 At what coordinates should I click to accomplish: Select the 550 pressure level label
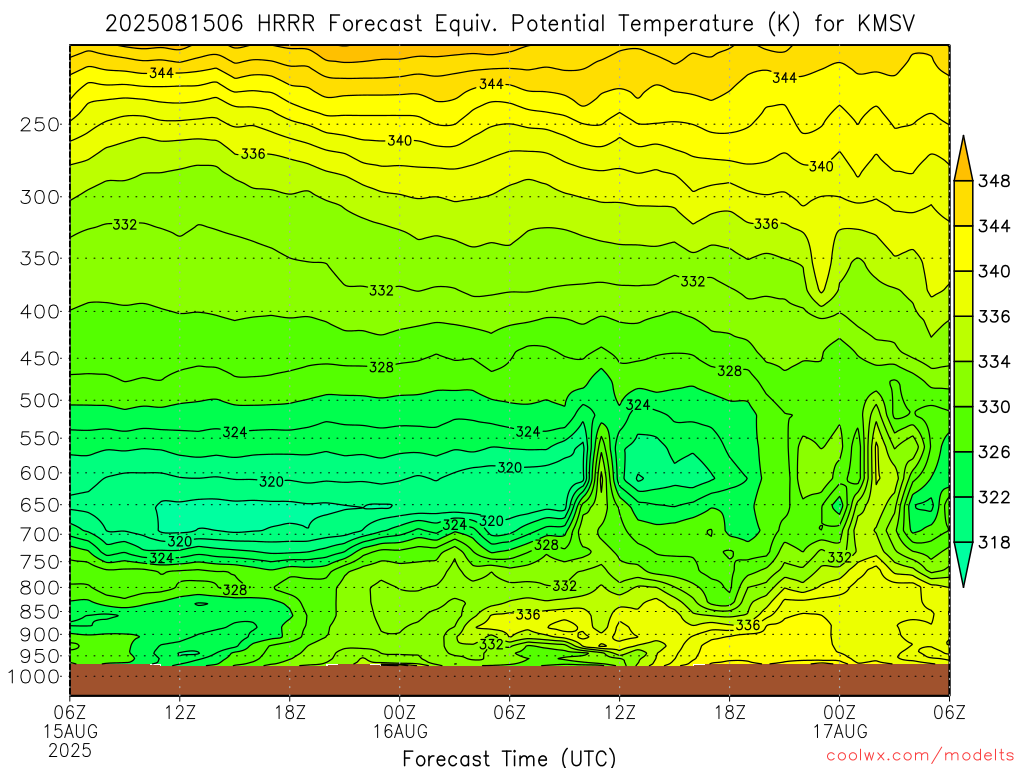40,438
